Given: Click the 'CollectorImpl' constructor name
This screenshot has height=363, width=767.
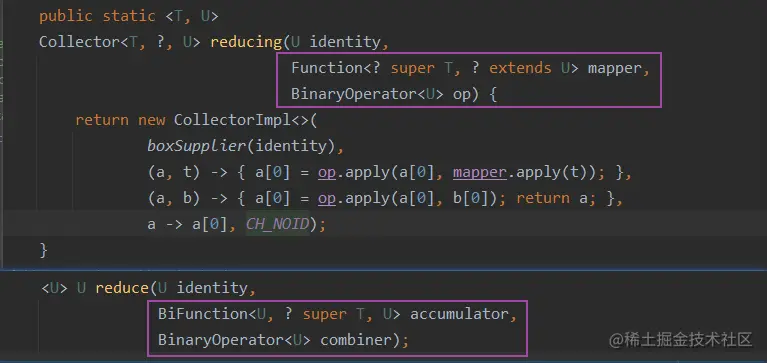Looking at the screenshot, I should click(232, 120).
